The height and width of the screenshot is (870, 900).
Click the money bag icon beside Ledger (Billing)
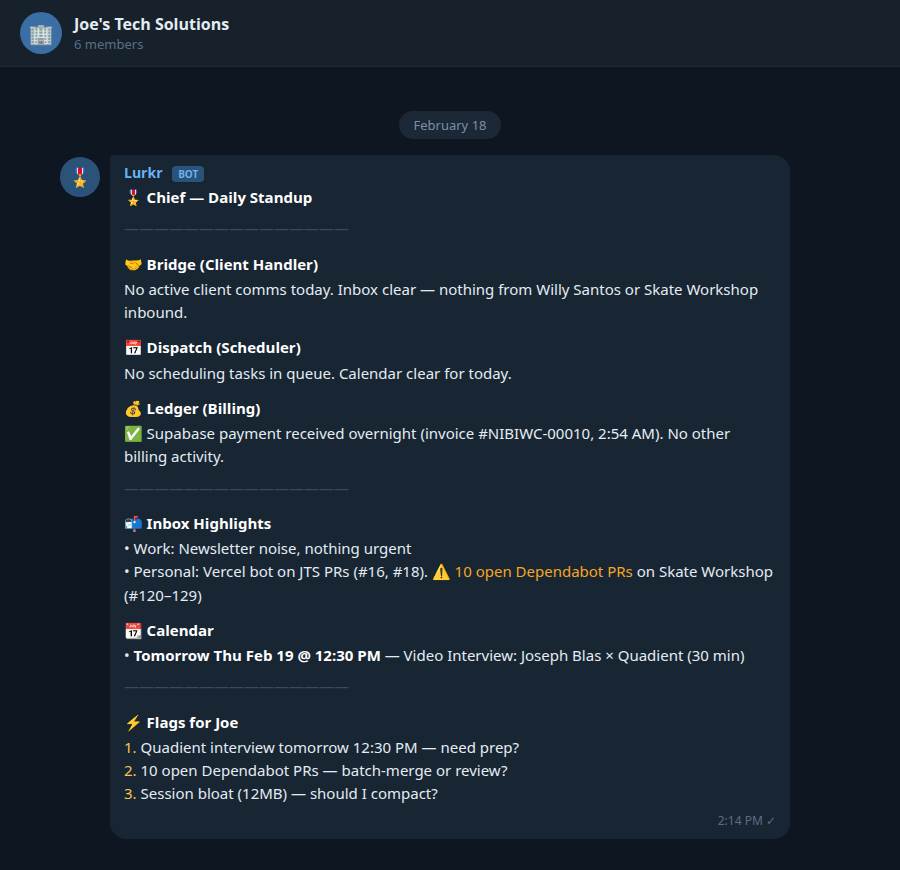pyautogui.click(x=131, y=408)
